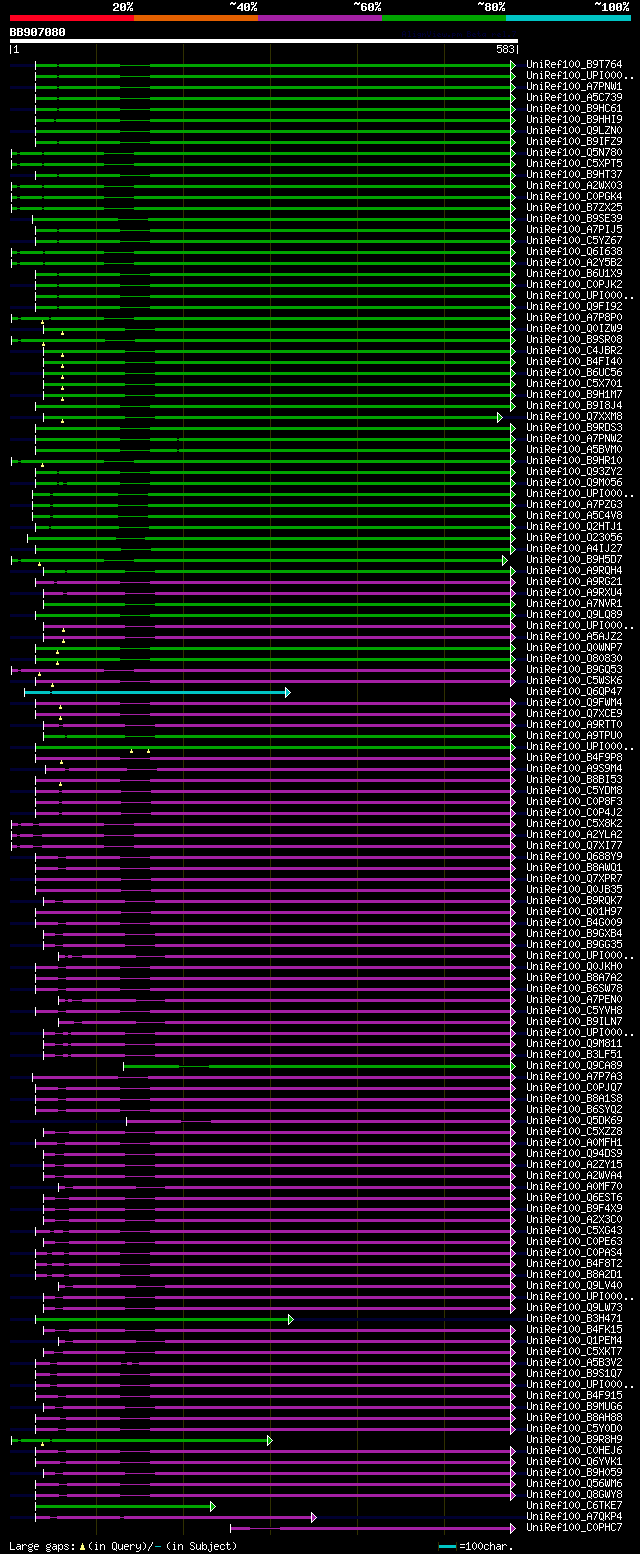Open hit UniRef100_B9H5D7
This screenshot has height=1554, width=640.
(574, 560)
